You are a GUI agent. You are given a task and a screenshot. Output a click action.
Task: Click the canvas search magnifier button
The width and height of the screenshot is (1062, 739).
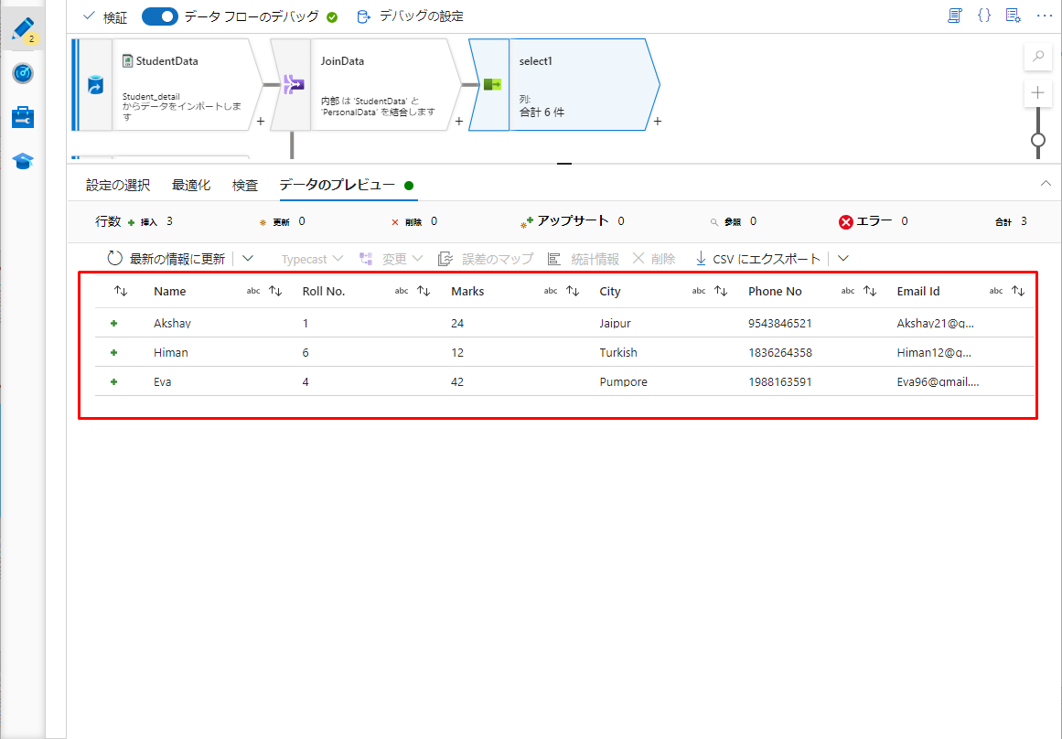pos(1038,57)
